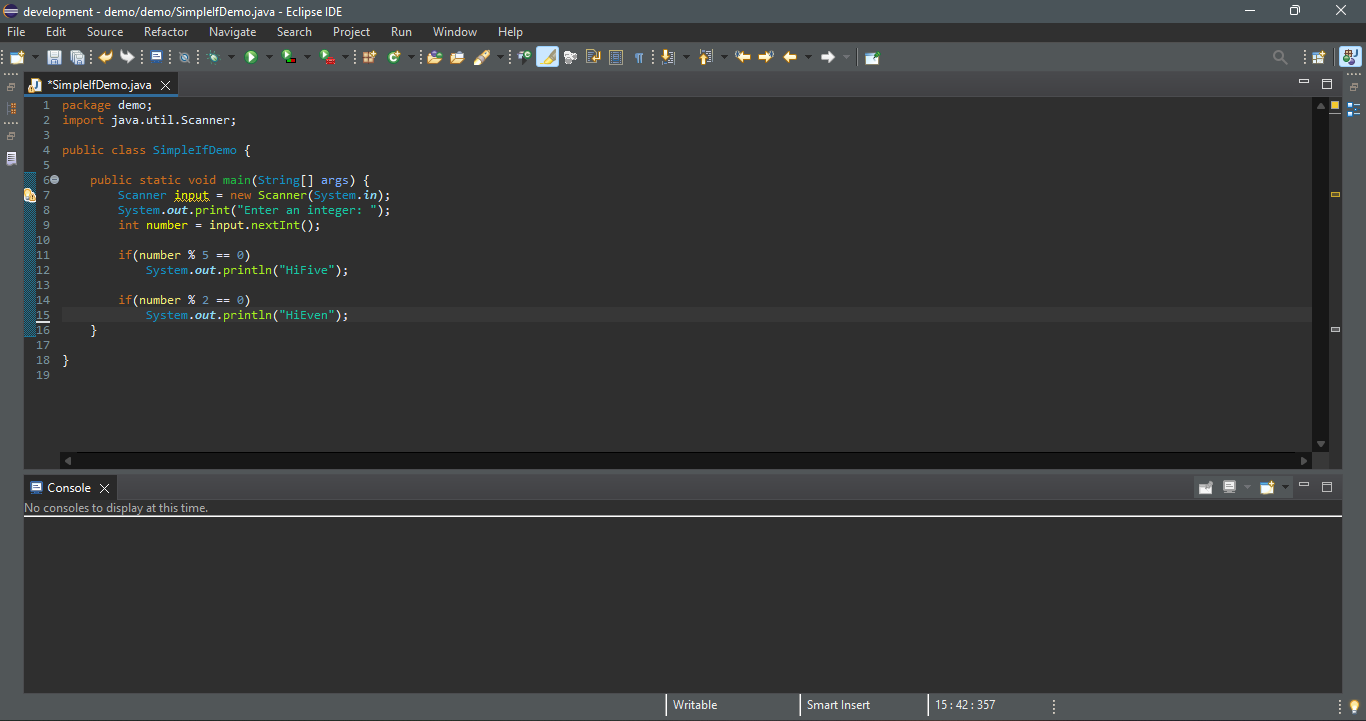Expand the Run button dropdown arrow
Viewport: 1366px width, 721px height.
tap(269, 57)
